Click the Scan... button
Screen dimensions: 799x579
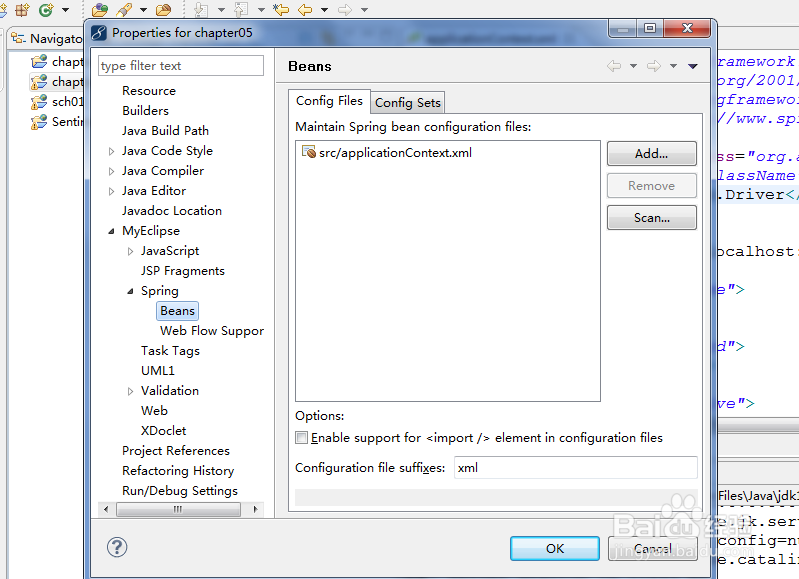coord(652,218)
